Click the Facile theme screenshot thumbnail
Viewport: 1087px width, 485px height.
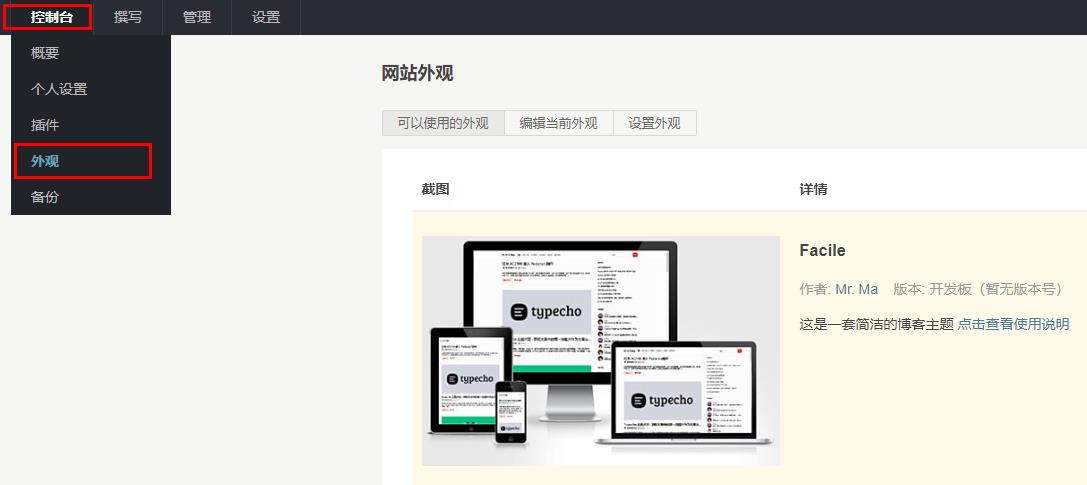pyautogui.click(x=600, y=351)
